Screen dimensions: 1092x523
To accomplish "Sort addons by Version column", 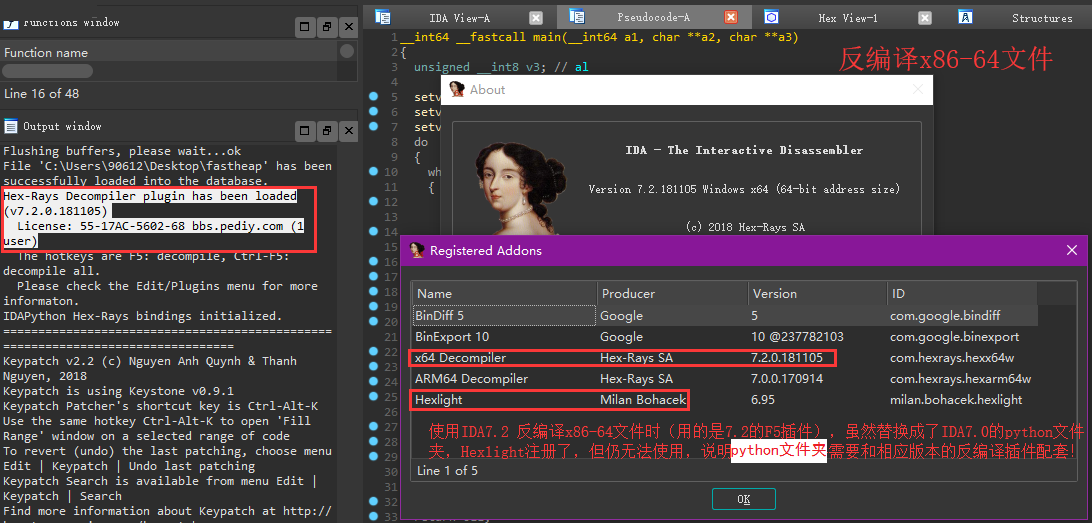I will tap(818, 294).
